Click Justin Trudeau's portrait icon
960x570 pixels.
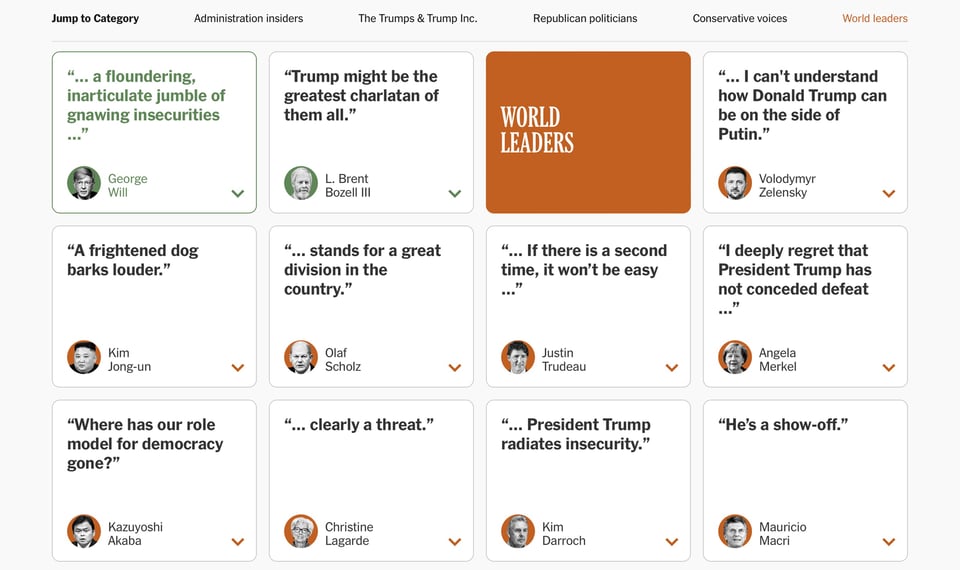pyautogui.click(x=518, y=357)
